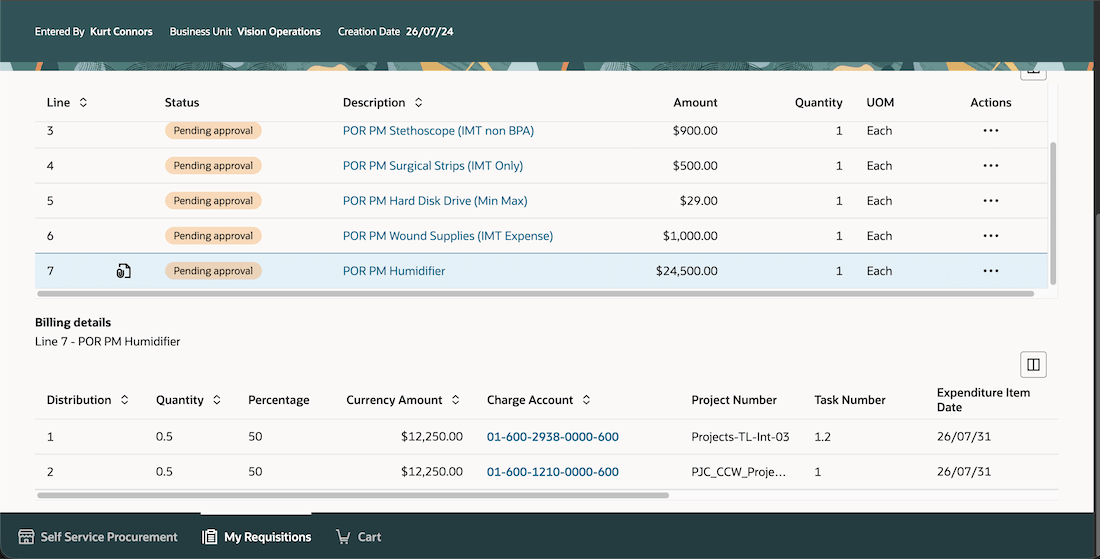Viewport: 1100px width, 559px height.
Task: Click the Percentage column header
Action: [279, 400]
